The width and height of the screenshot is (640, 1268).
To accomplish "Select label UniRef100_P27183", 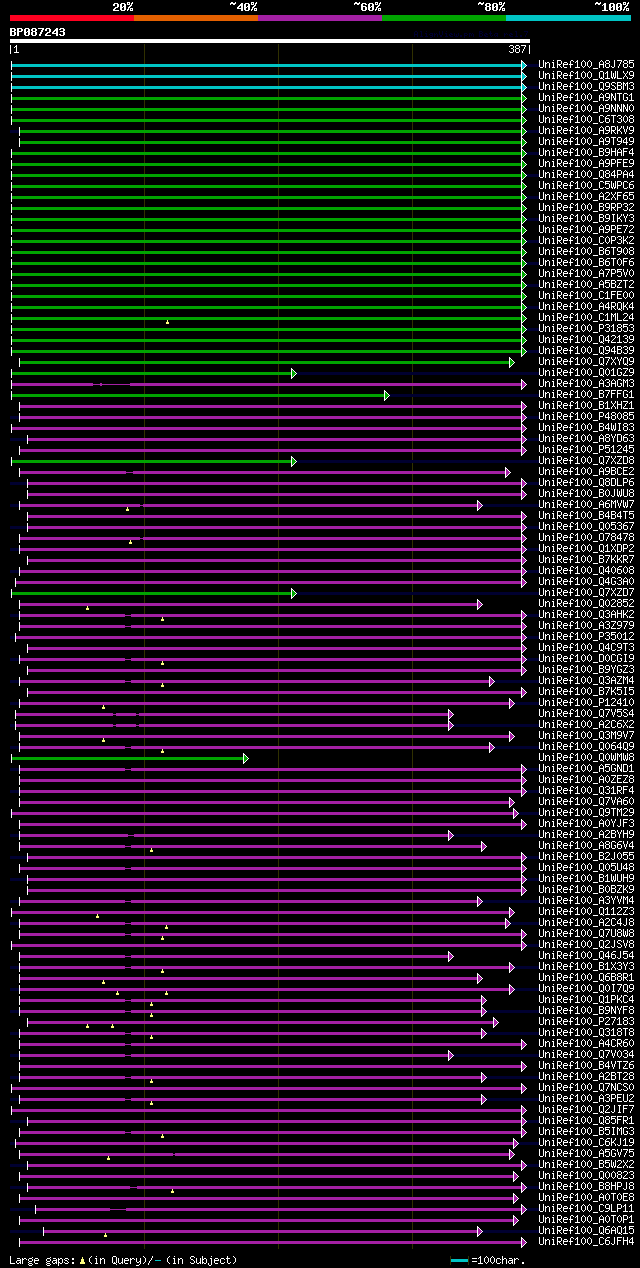I will point(586,1021).
